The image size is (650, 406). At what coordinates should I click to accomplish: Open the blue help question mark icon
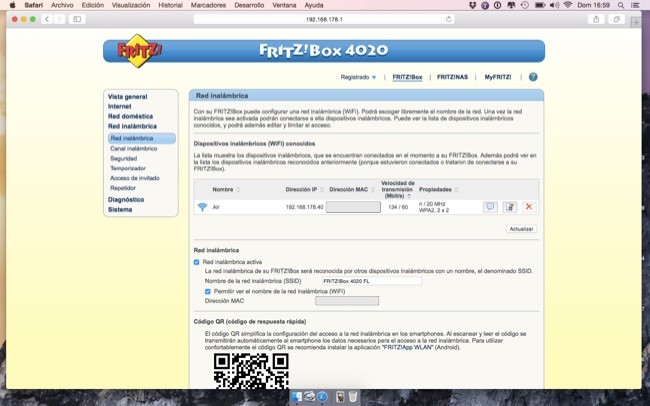click(x=533, y=77)
